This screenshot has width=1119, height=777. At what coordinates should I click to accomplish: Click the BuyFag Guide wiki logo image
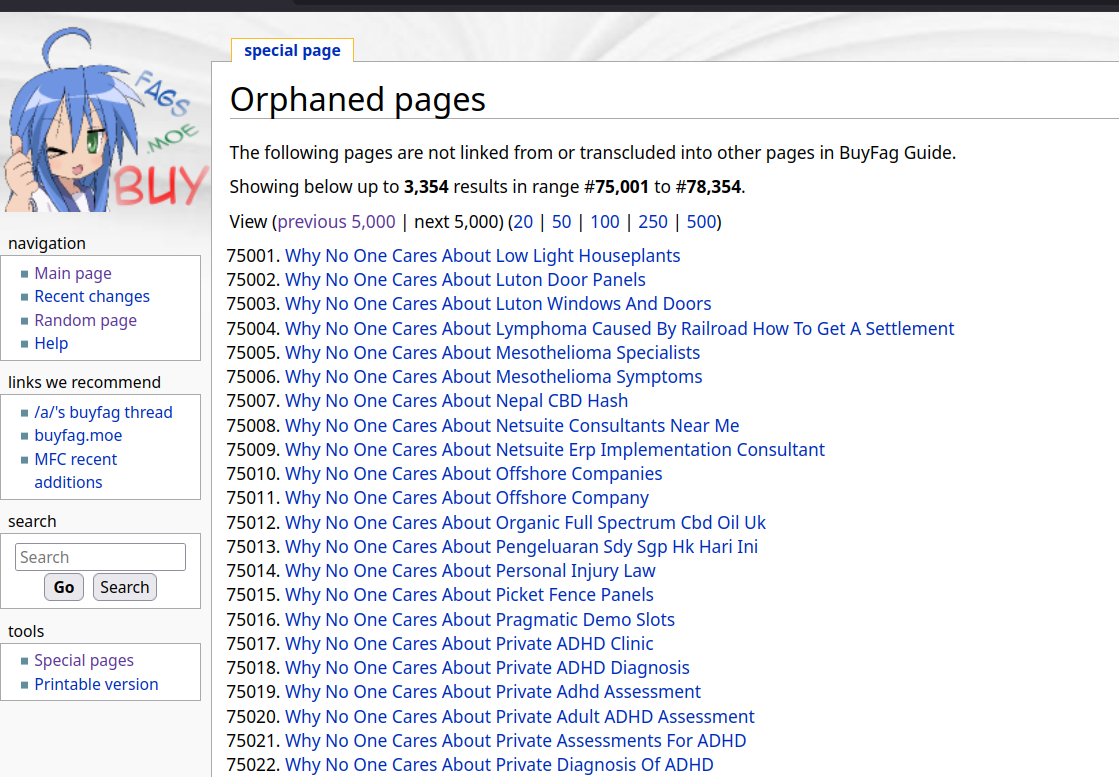[x=106, y=120]
